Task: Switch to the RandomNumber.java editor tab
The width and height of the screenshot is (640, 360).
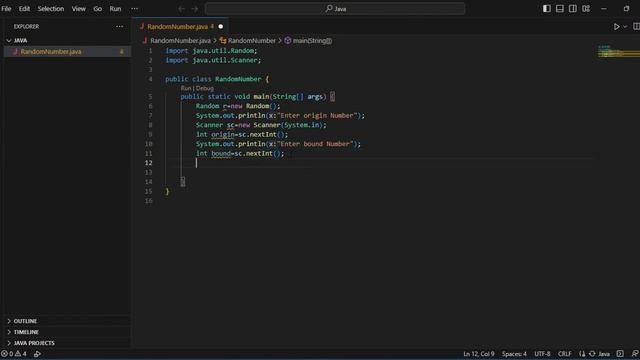Action: 180,27
